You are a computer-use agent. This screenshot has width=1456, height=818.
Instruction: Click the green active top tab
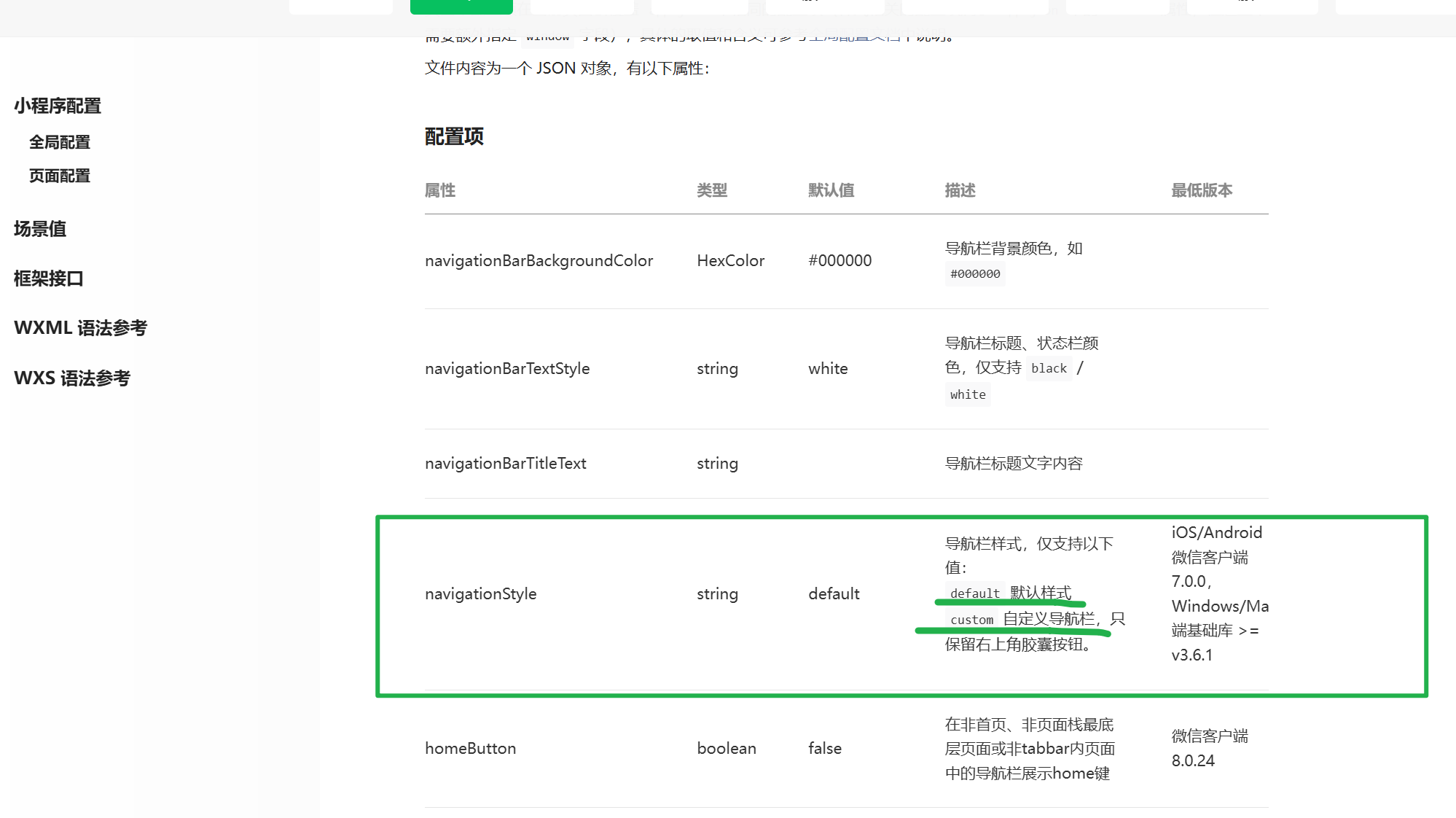tap(461, 6)
